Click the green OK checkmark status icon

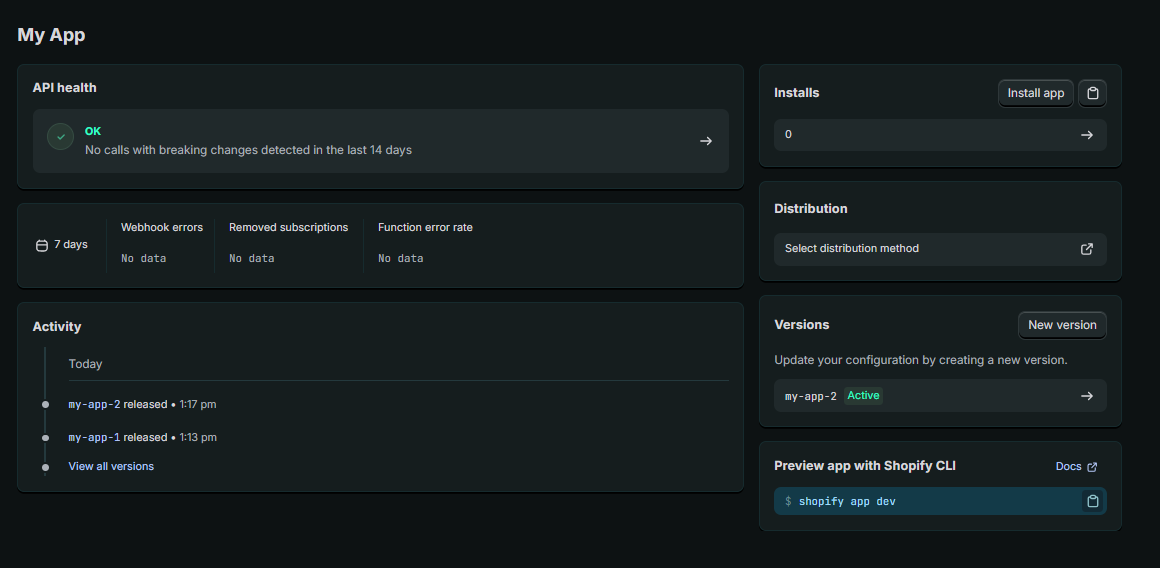pos(61,137)
